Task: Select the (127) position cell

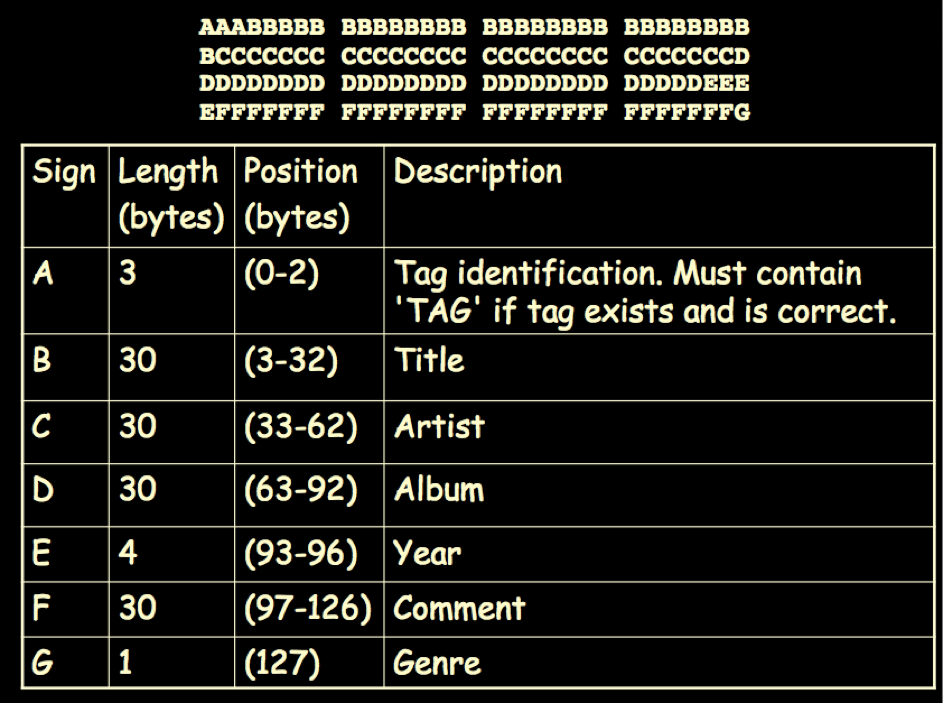Action: [x=309, y=662]
